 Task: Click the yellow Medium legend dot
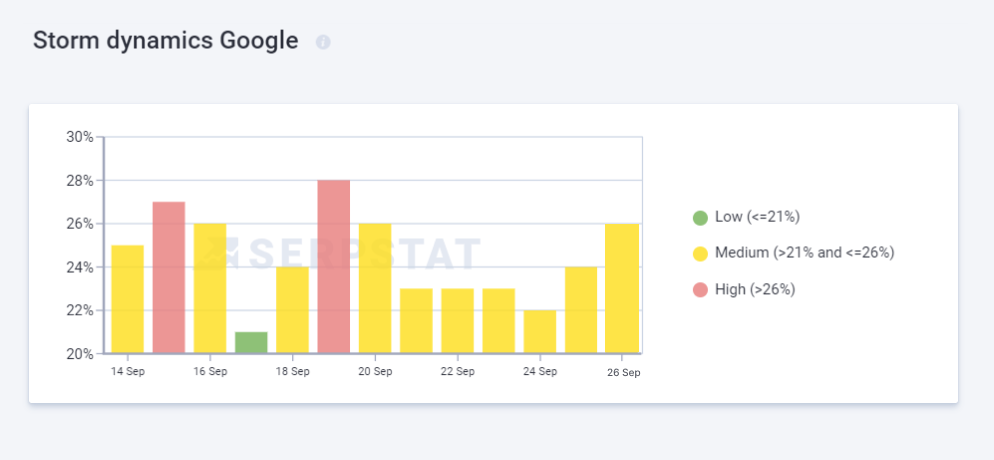(x=700, y=253)
